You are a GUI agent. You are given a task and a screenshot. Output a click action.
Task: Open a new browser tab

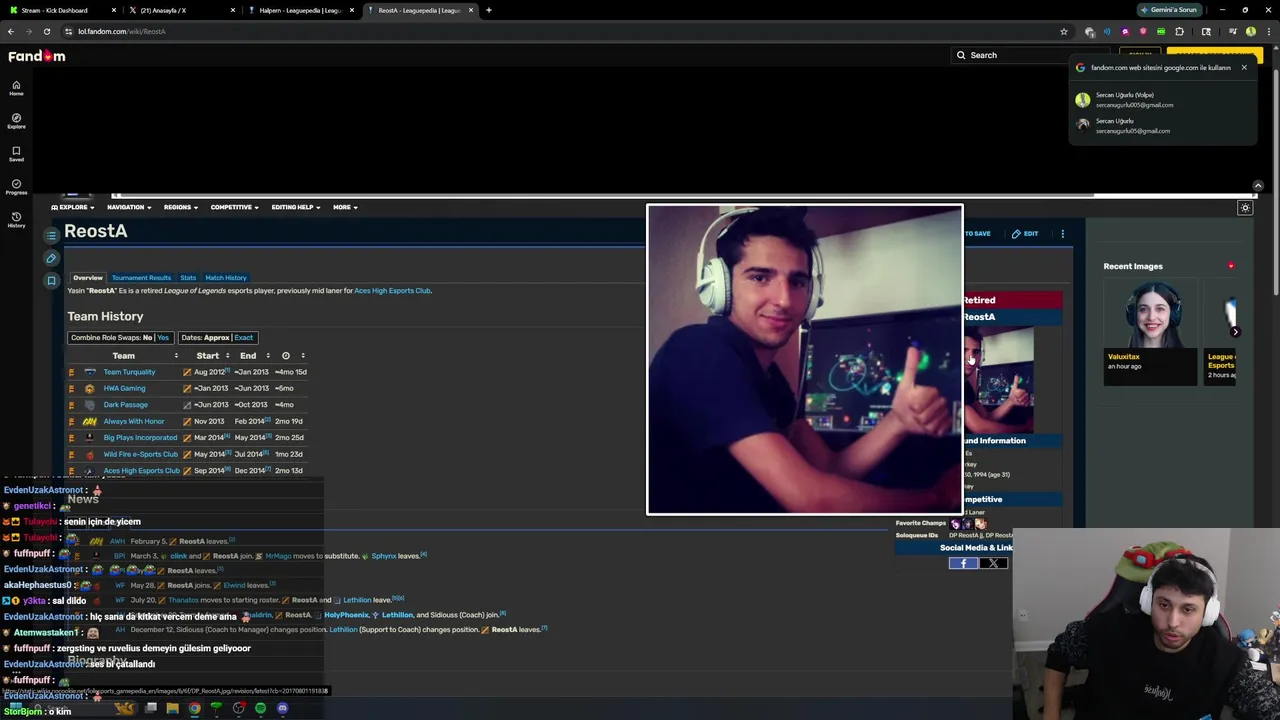click(489, 10)
